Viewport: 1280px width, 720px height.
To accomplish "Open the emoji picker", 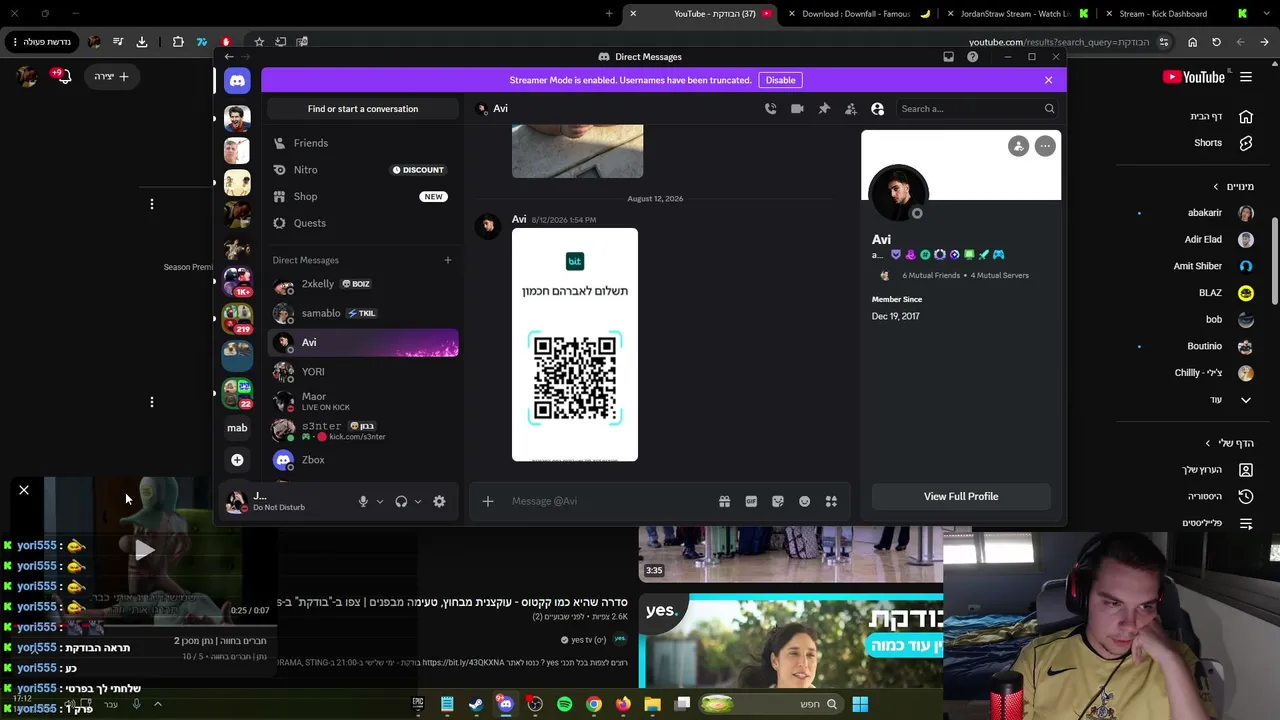I will pyautogui.click(x=804, y=501).
